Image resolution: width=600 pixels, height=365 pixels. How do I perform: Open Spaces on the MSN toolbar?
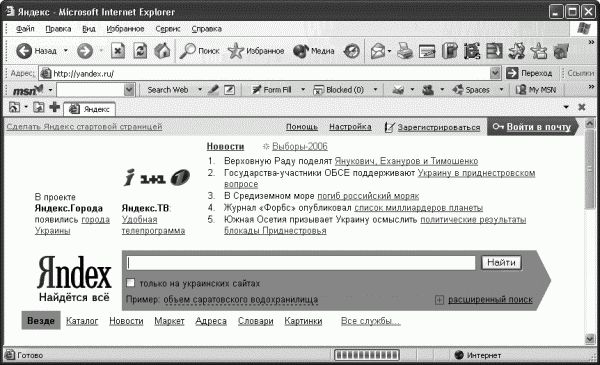pyautogui.click(x=471, y=90)
